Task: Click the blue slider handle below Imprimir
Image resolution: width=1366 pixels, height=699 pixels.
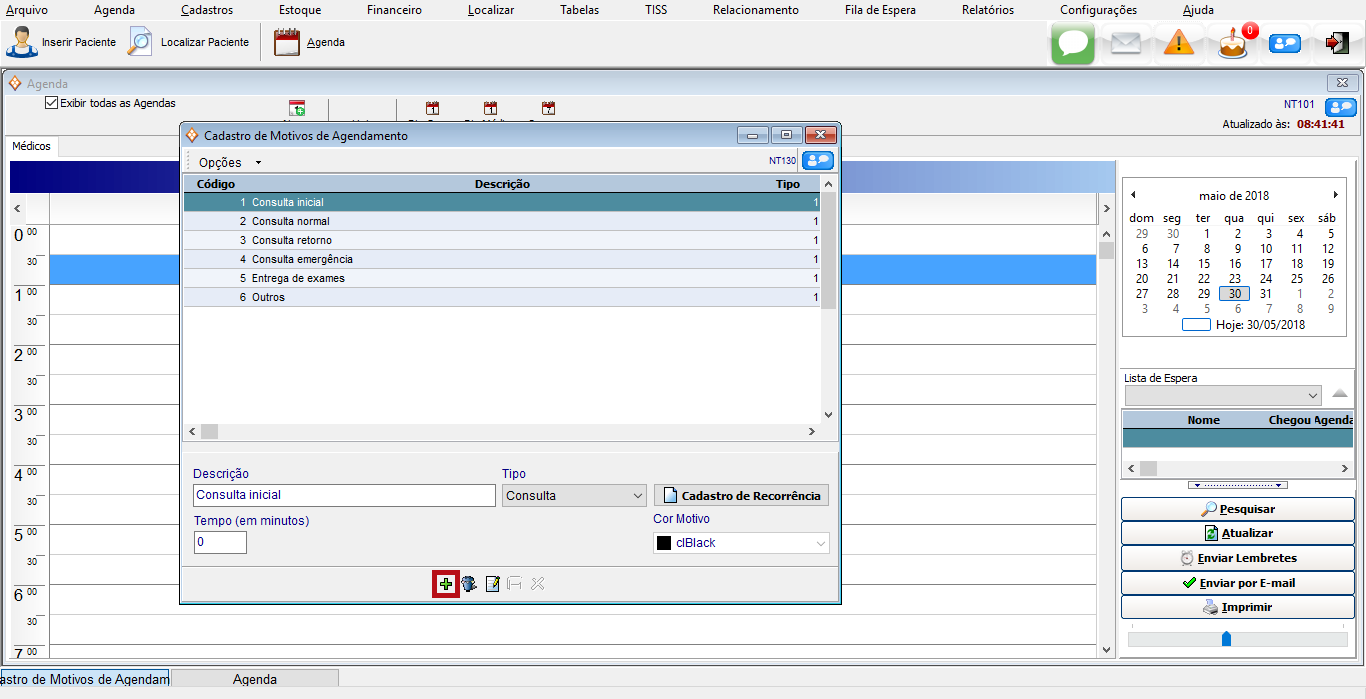Action: (x=1226, y=638)
